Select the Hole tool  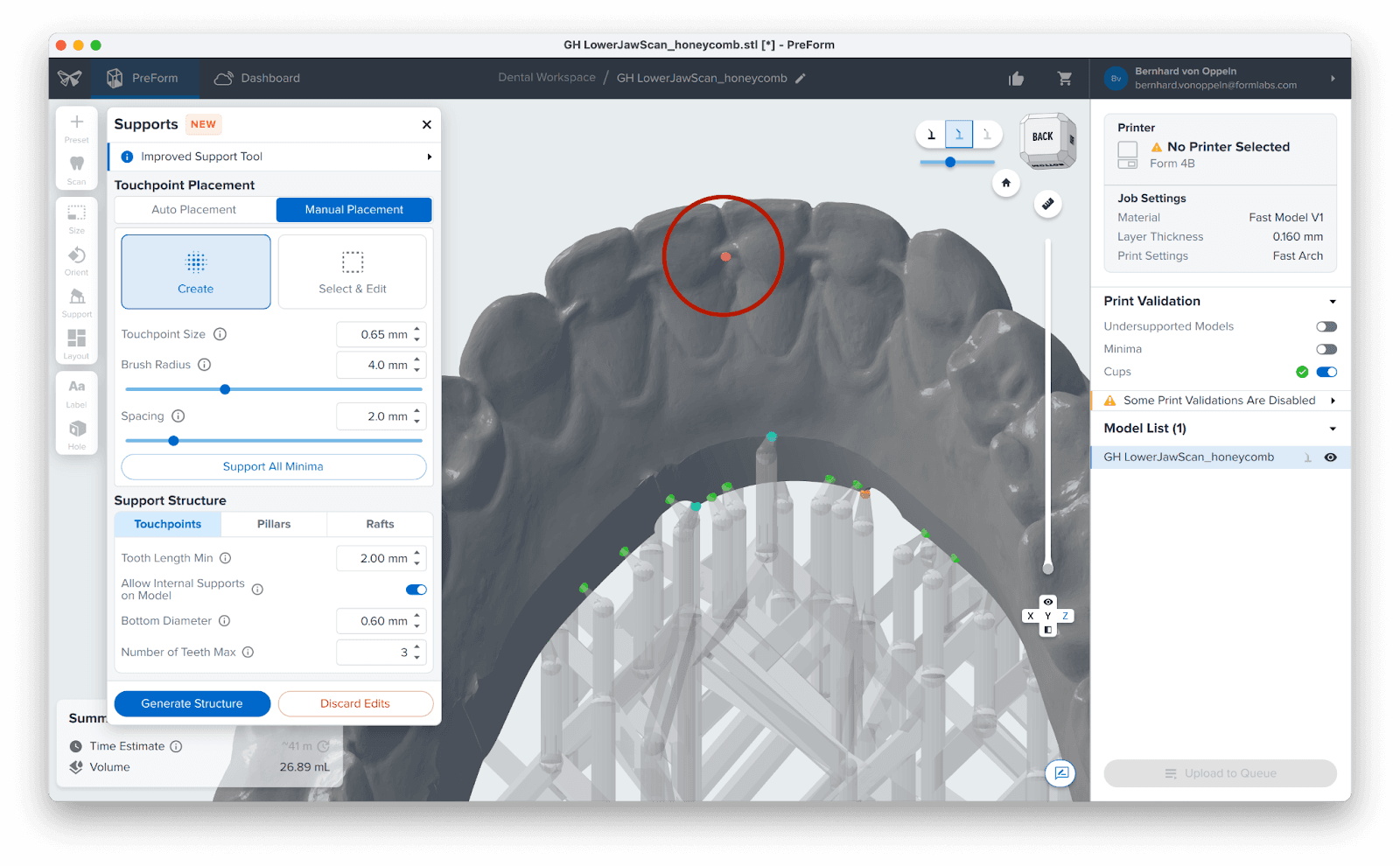tap(77, 430)
